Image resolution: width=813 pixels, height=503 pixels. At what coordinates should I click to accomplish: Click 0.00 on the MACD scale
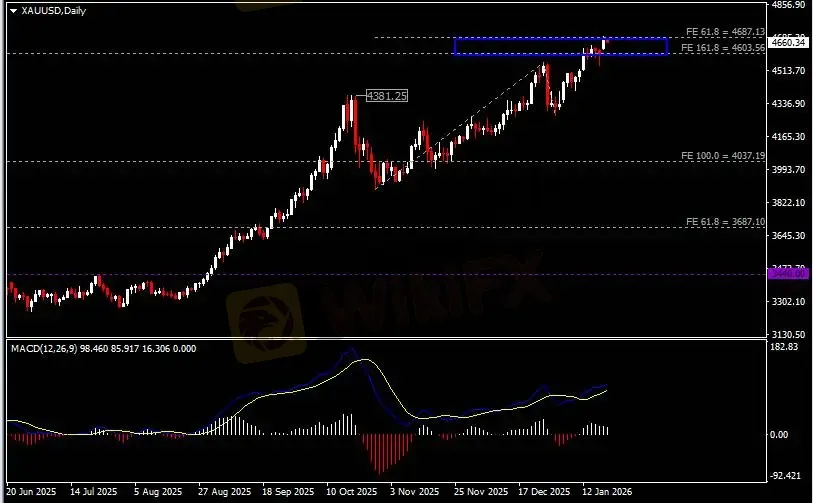[779, 435]
